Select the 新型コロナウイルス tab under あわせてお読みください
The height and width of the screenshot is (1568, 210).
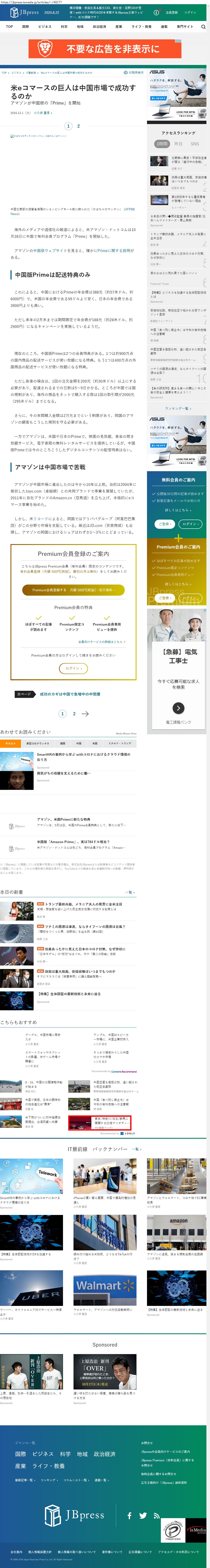[x=38, y=743]
